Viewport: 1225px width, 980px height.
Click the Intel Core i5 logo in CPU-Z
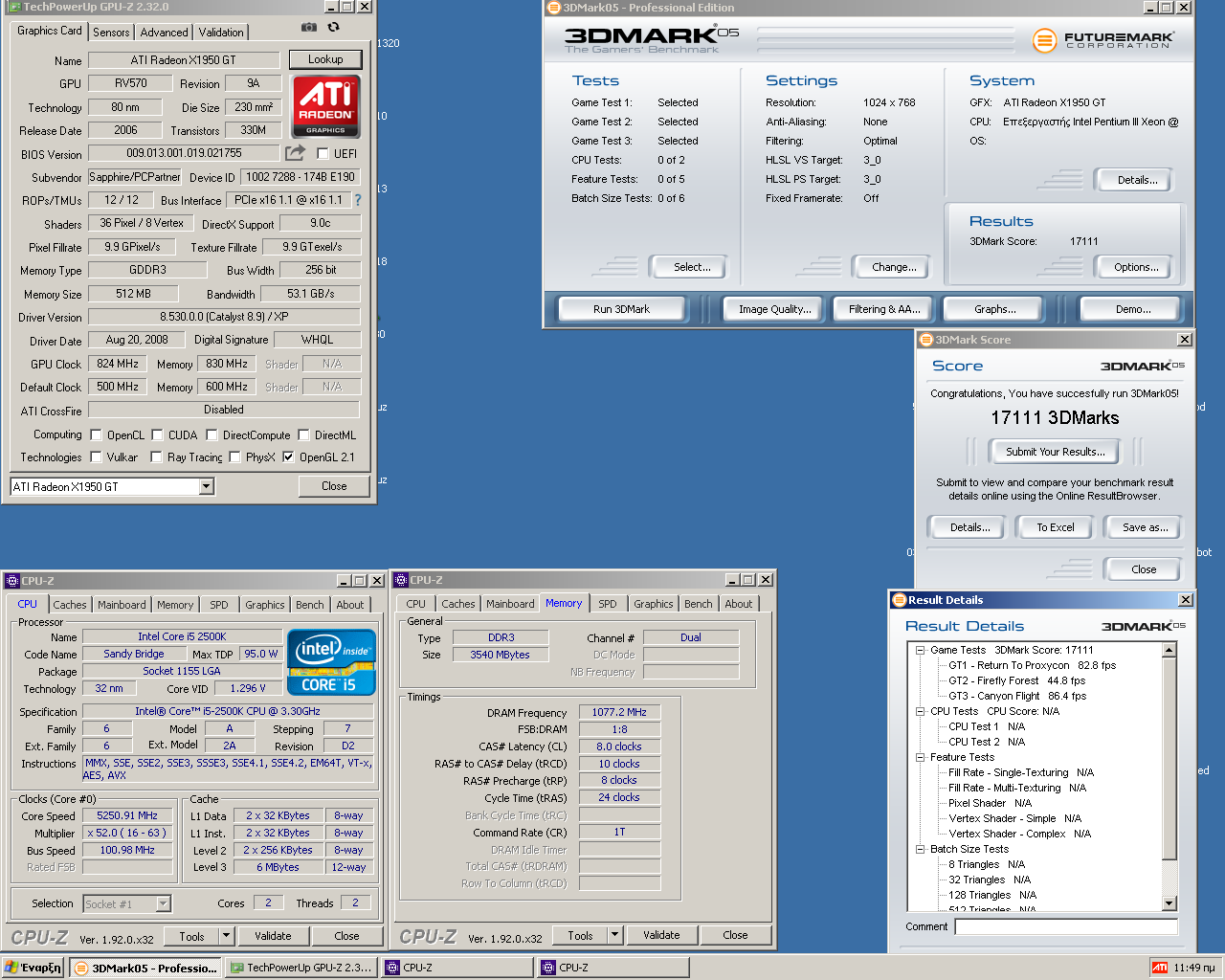(x=331, y=662)
